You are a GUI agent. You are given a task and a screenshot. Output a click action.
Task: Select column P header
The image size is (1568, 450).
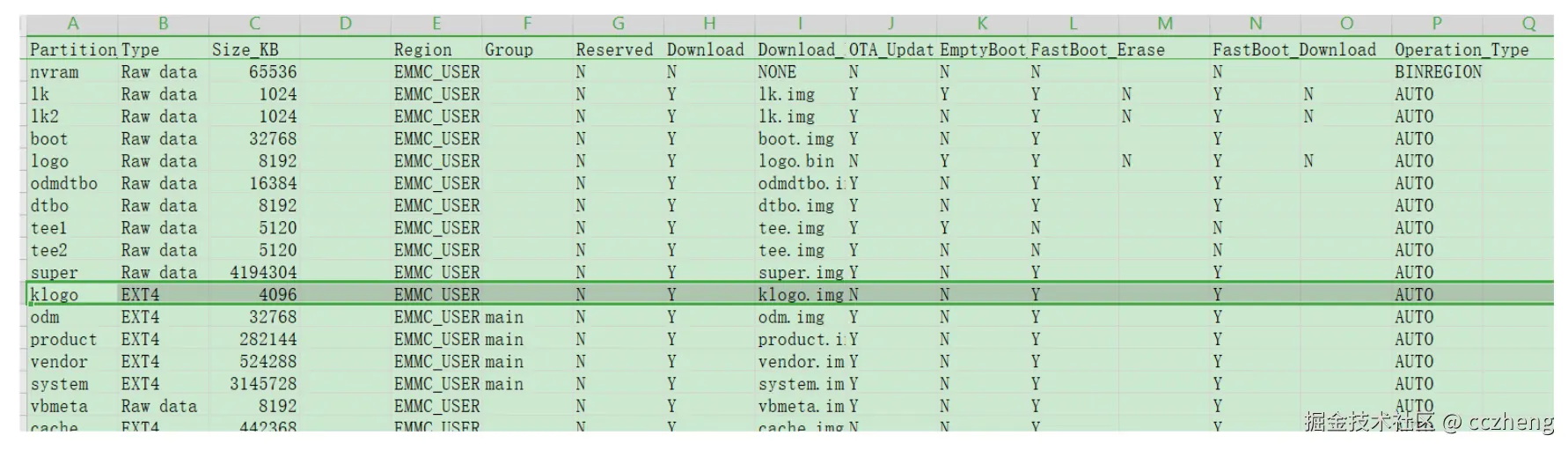[1436, 24]
